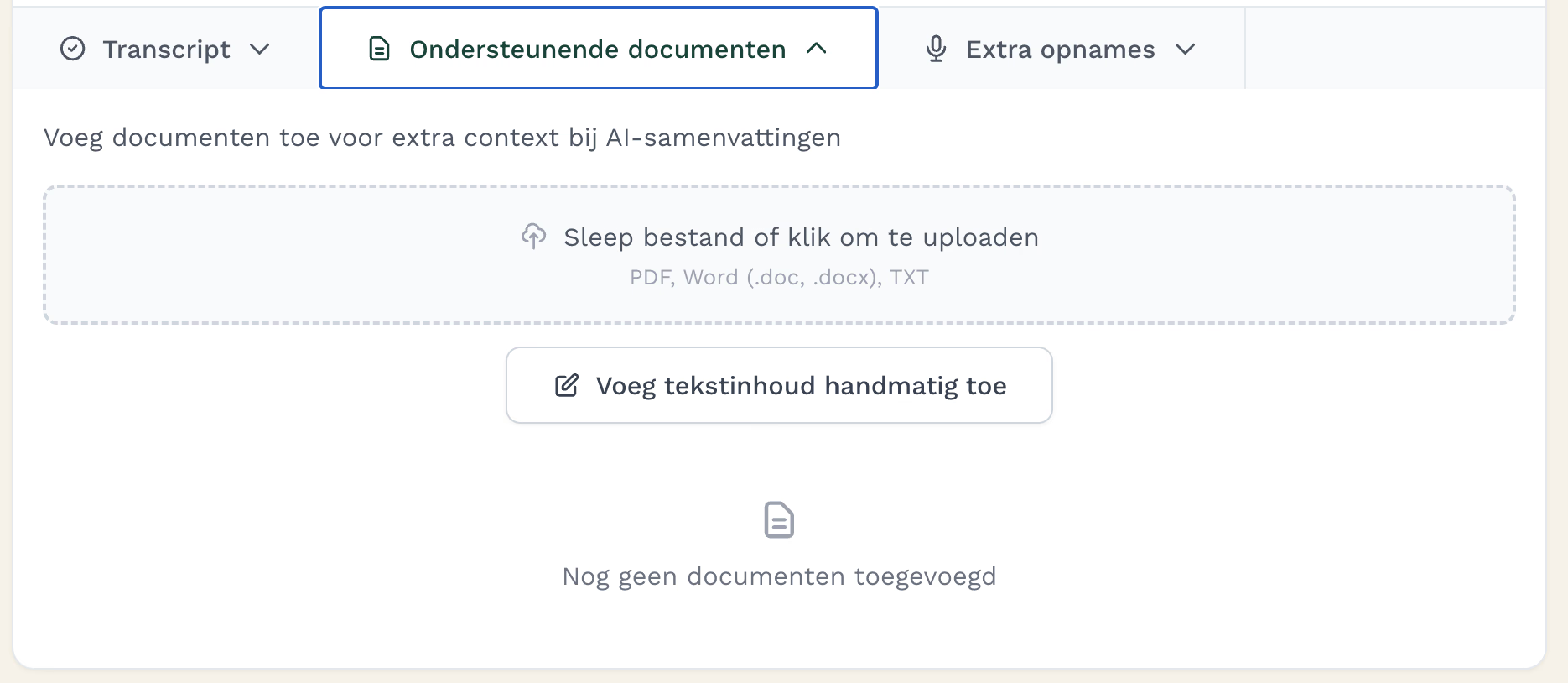The image size is (1568, 683).
Task: Open the Transcript tab
Action: [166, 50]
